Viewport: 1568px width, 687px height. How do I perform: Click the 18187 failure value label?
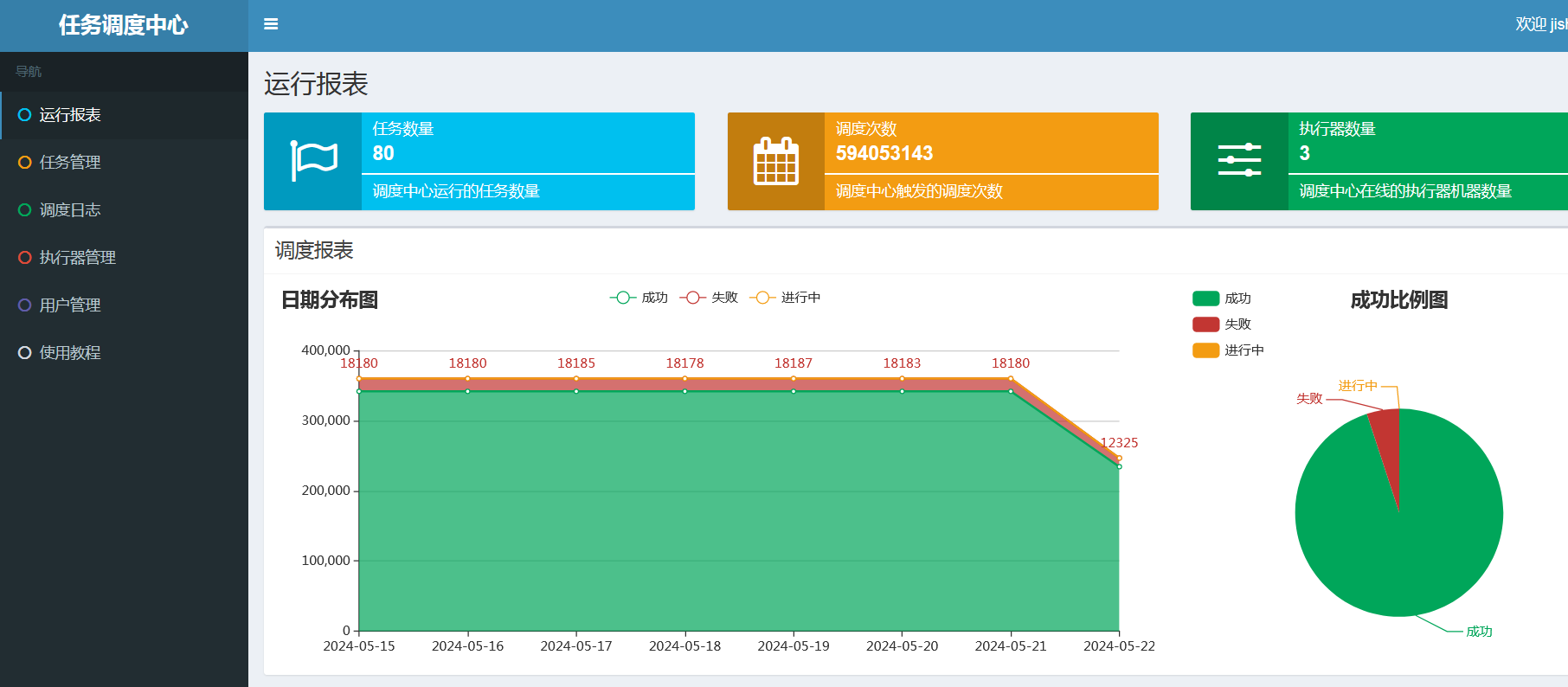pos(794,363)
